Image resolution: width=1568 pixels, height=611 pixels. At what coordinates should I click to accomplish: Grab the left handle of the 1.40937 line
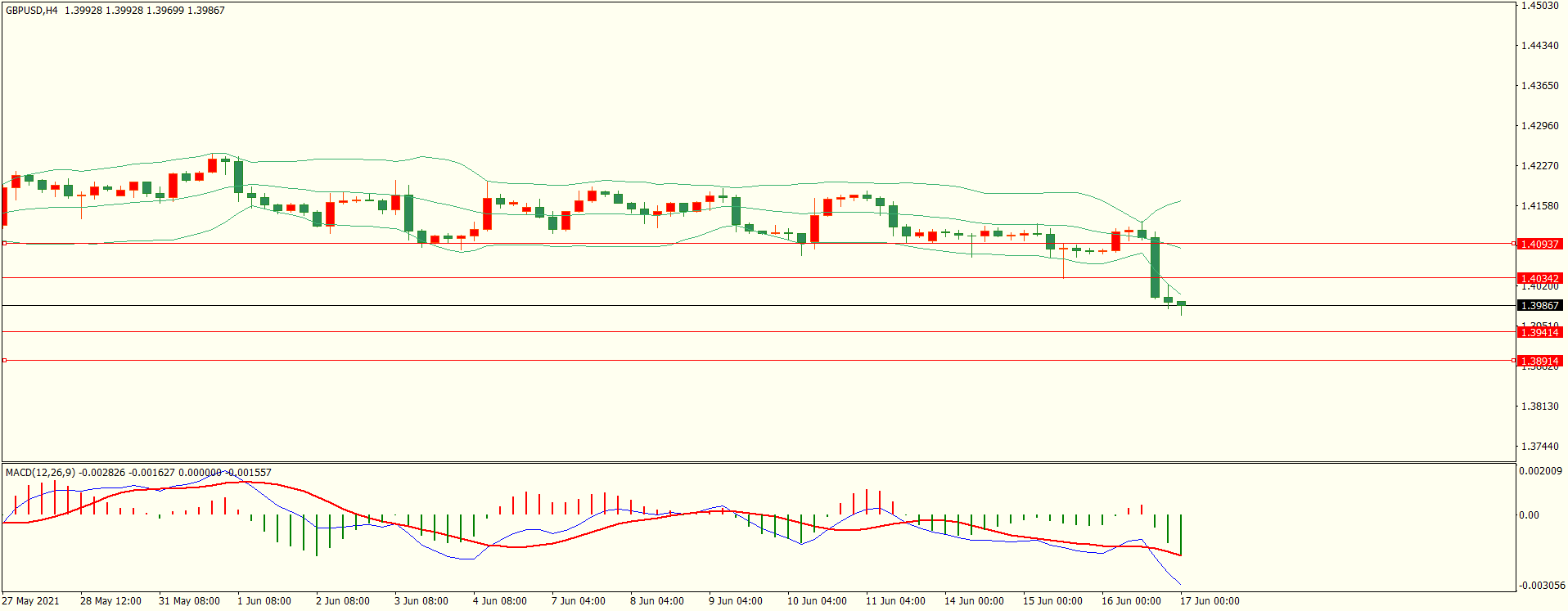point(4,243)
